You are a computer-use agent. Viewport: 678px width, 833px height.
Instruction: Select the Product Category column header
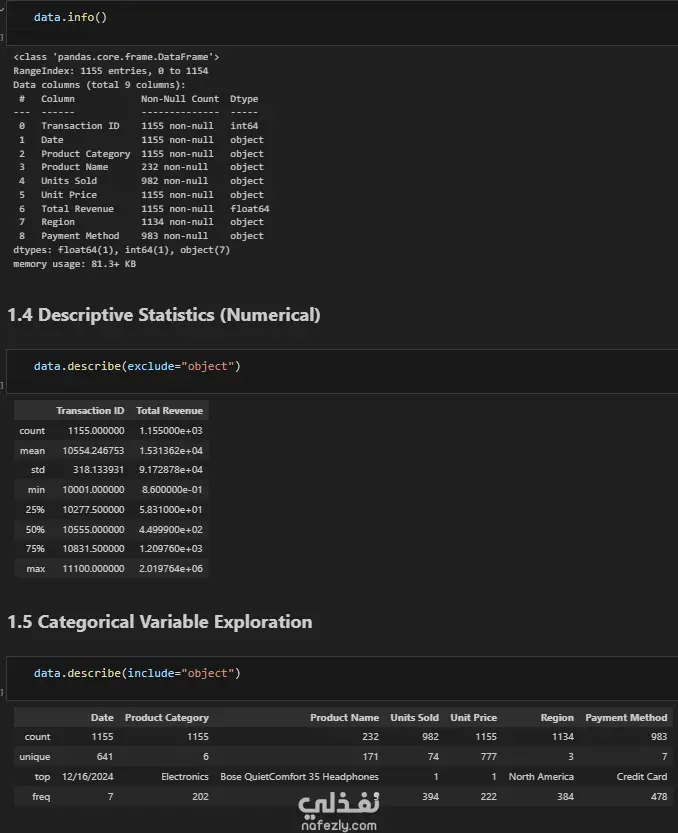point(166,718)
